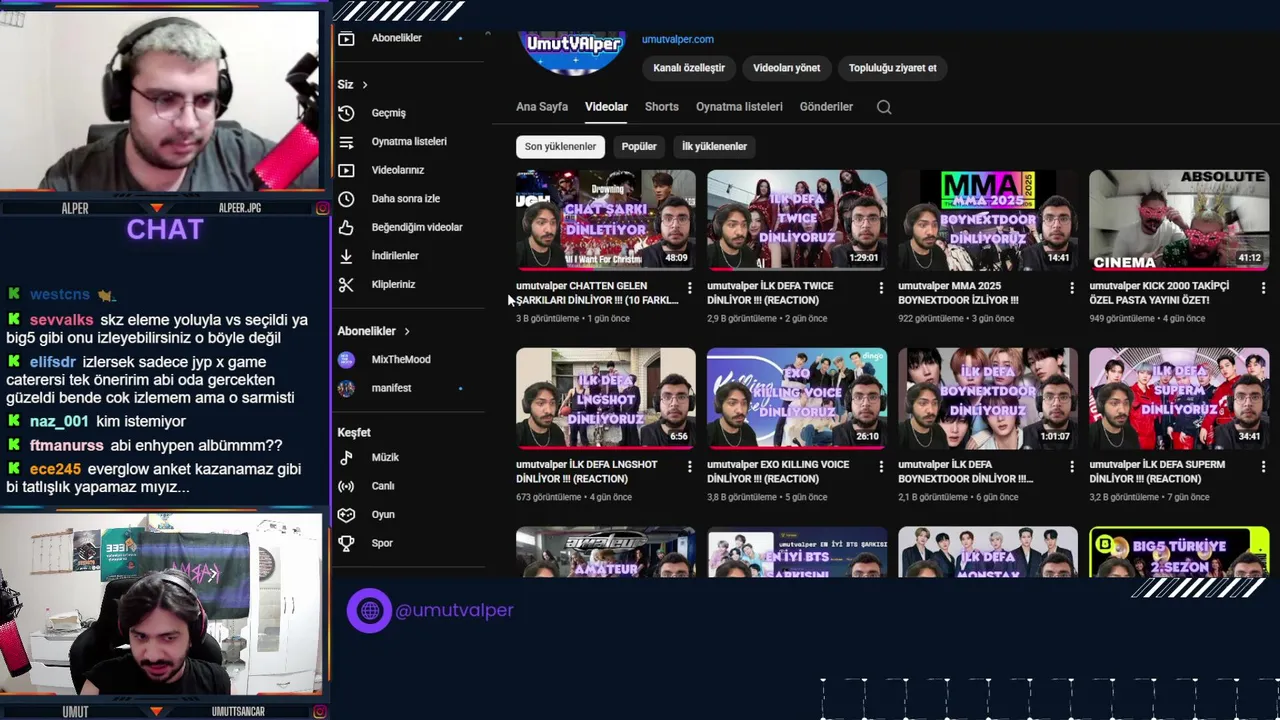The width and height of the screenshot is (1280, 720).
Task: Open CHATTEN GELEN ŞARKILARI DİNLİYOR video title
Action: (x=597, y=293)
